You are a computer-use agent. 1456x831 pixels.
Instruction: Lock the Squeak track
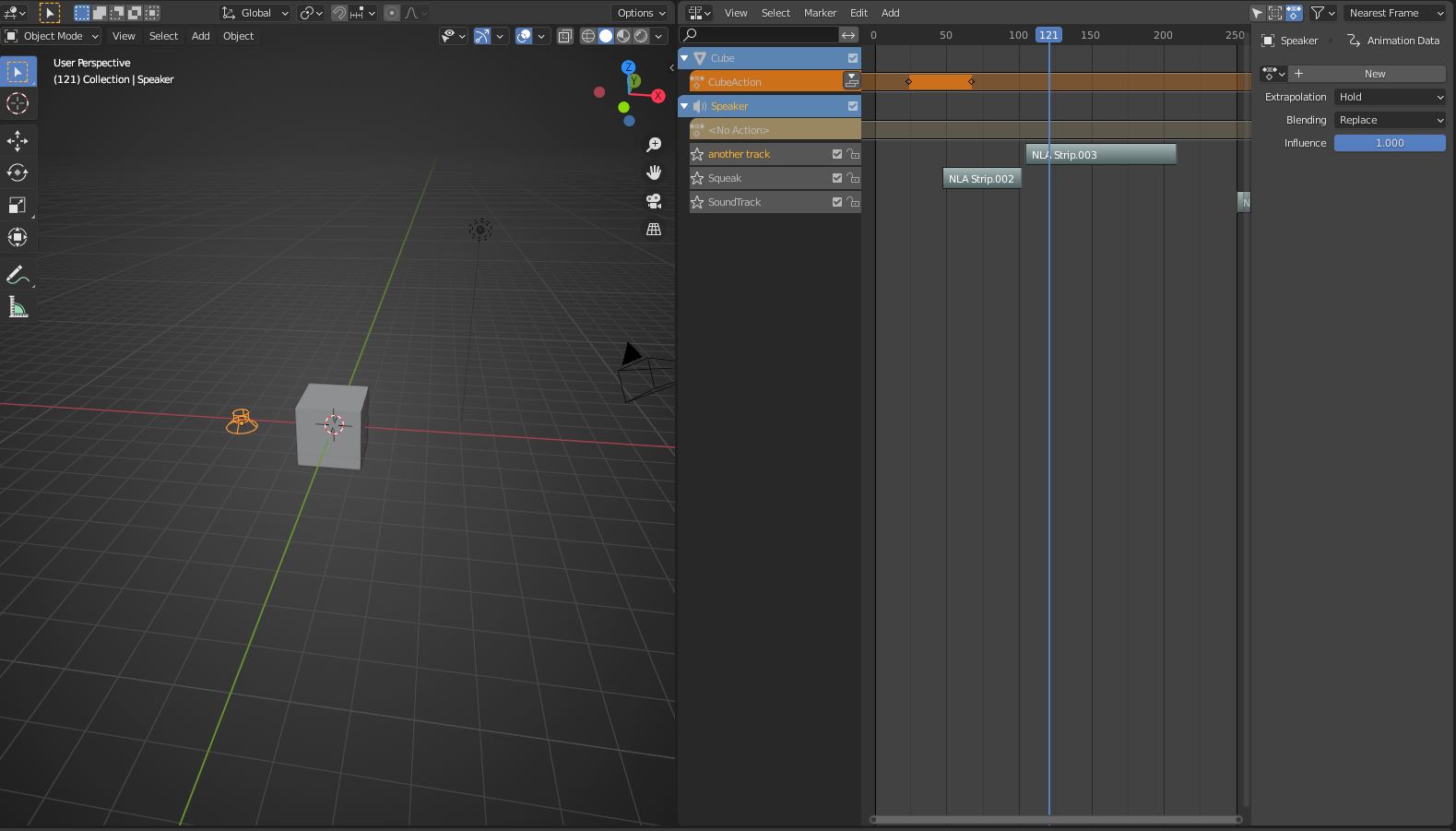853,178
